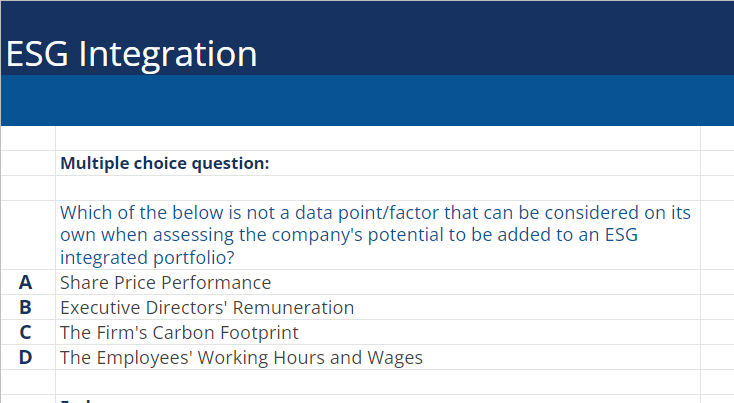
Task: Choose 'The Firm's Carbon Footprint' answer
Action: click(179, 332)
